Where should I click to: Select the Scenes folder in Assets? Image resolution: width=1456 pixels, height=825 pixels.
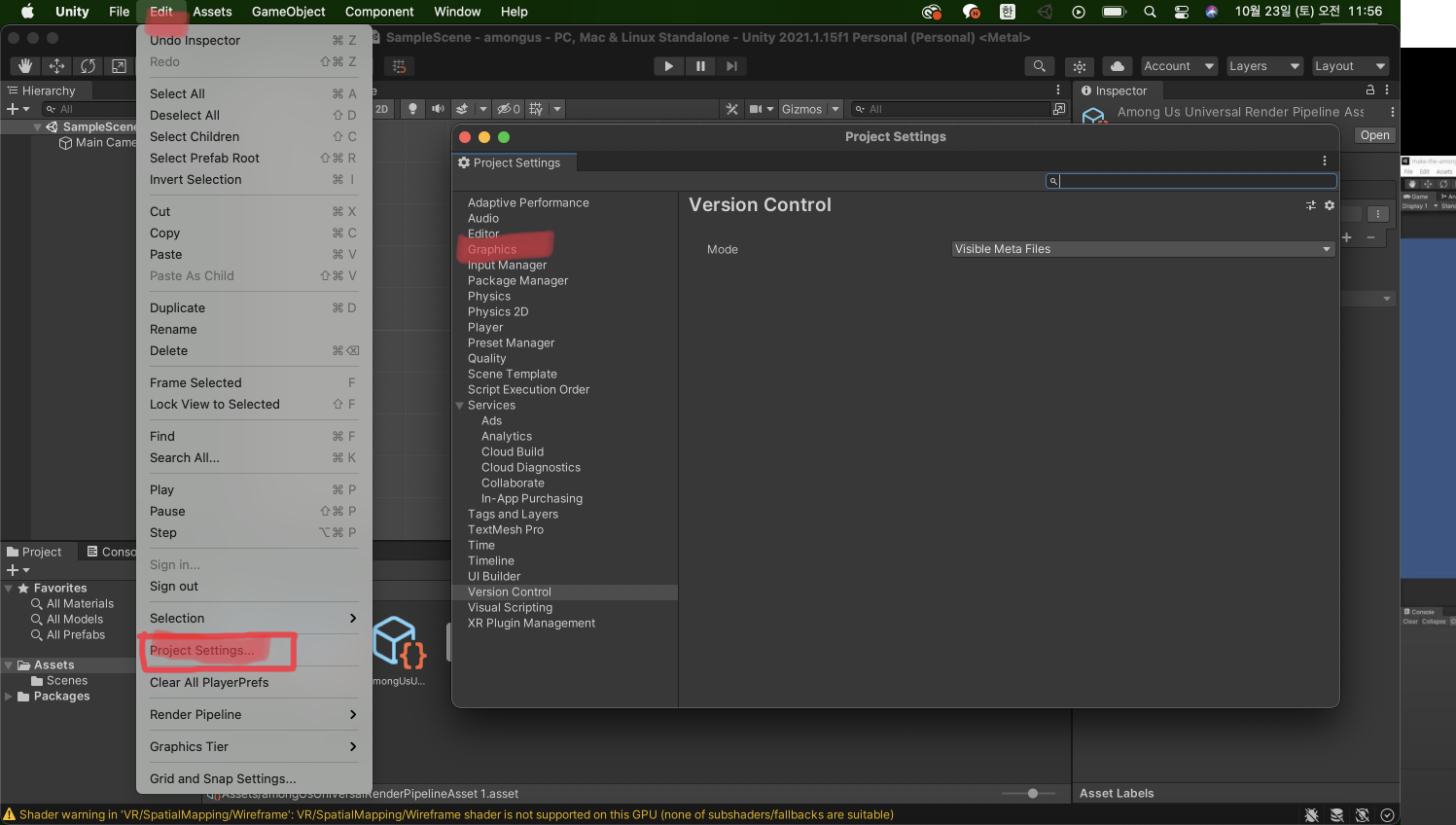tap(67, 681)
